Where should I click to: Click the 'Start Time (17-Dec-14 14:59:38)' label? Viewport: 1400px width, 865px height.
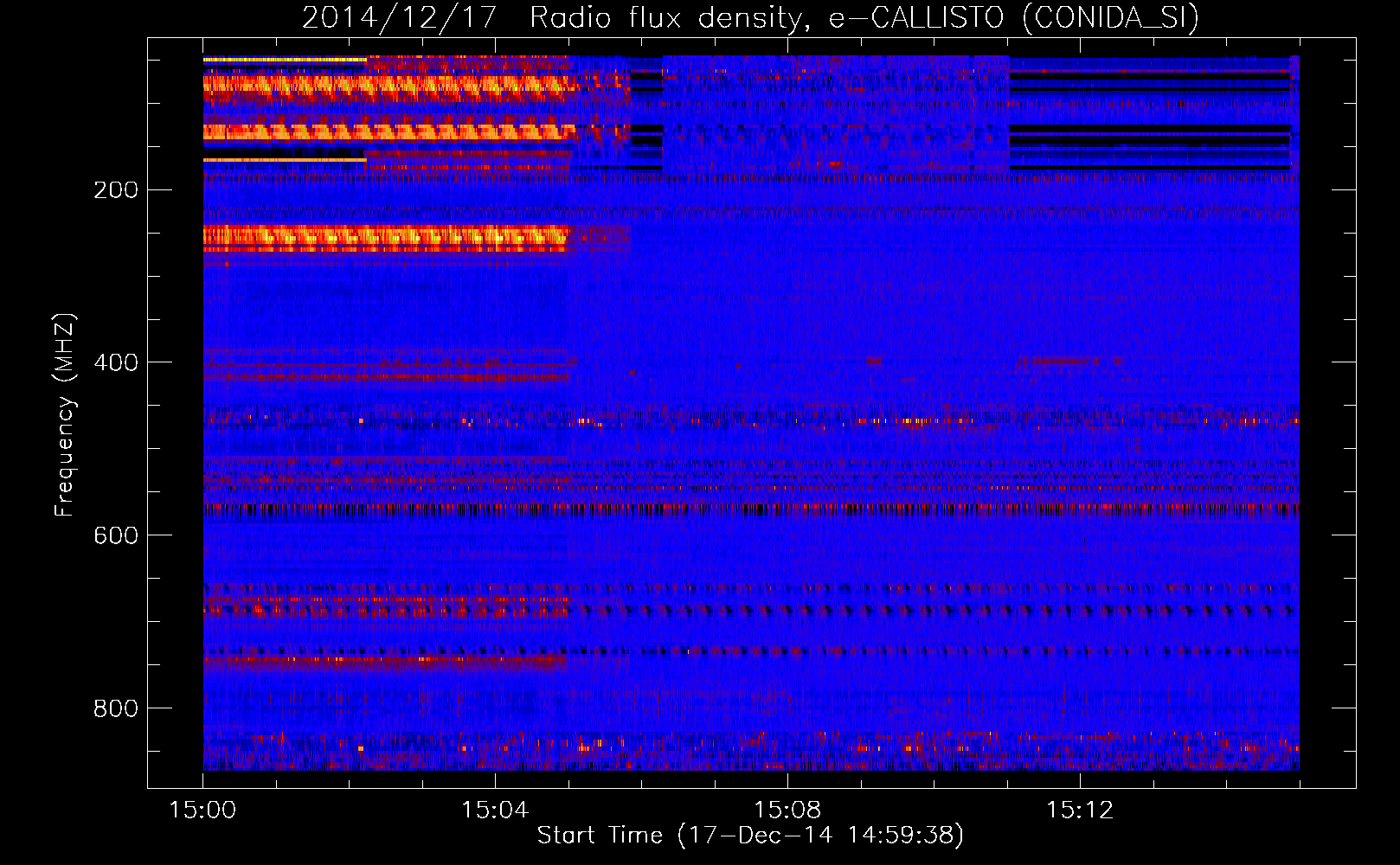pos(750,836)
